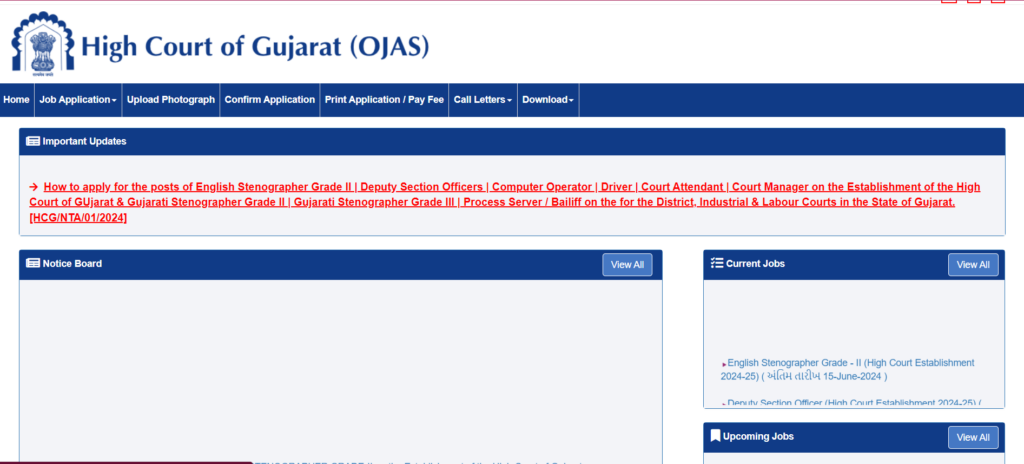This screenshot has width=1024, height=464.
Task: Expand the Download dropdown menu
Action: coord(548,100)
